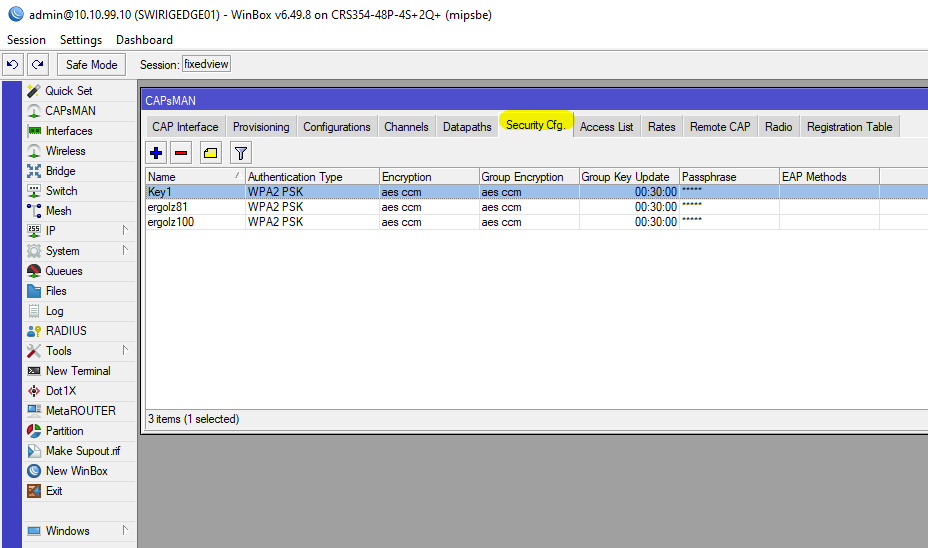Expand the Windows submenu

point(67,531)
